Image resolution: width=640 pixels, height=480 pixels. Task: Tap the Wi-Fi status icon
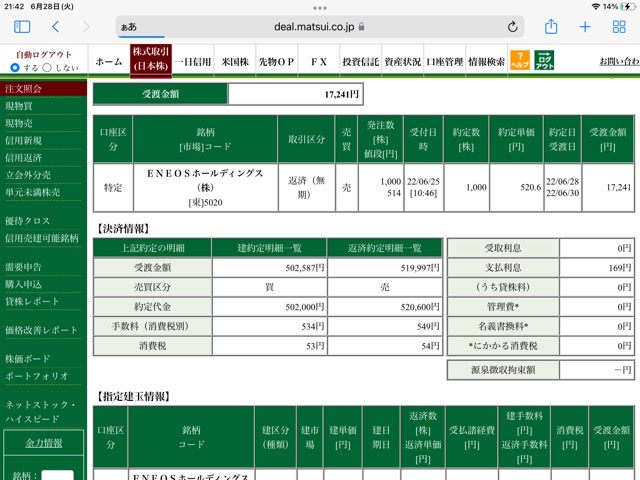(x=596, y=7)
